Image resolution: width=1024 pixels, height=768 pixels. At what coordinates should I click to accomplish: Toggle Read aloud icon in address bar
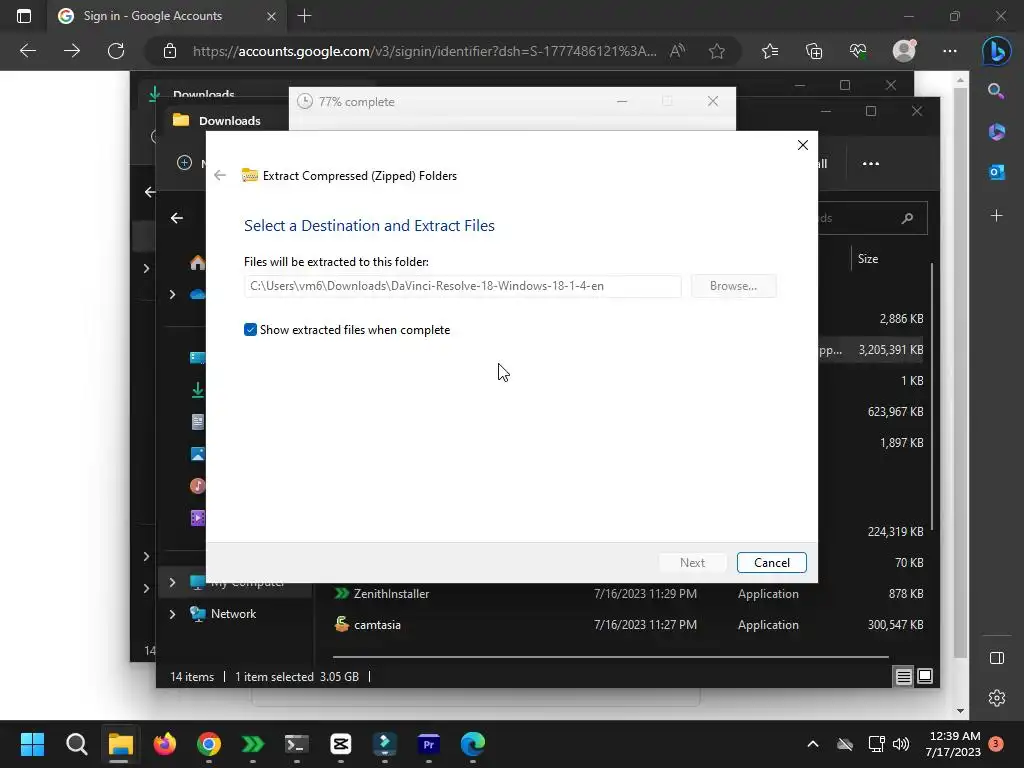pos(677,51)
